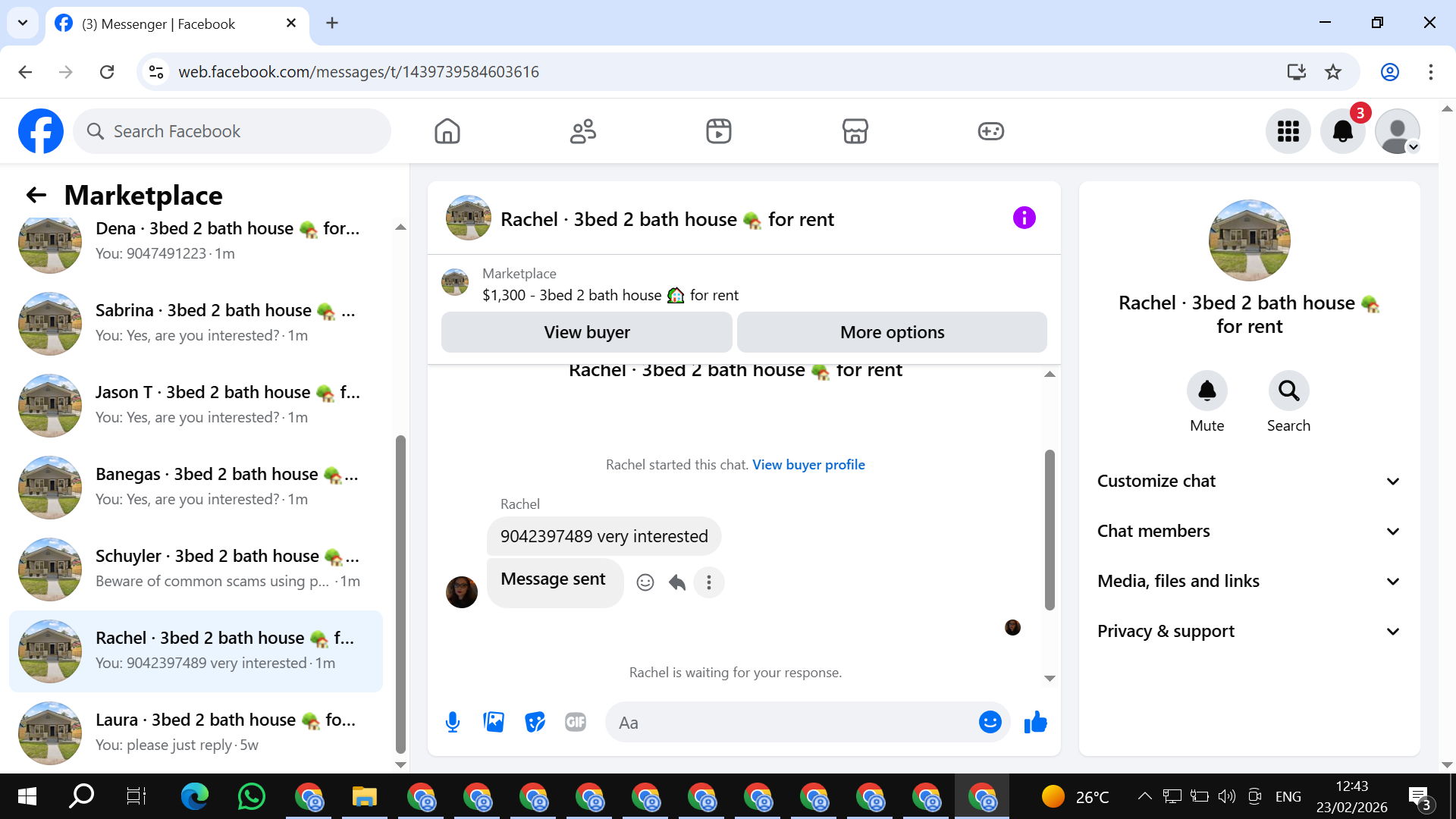Image resolution: width=1456 pixels, height=819 pixels.
Task: Open the Sabrina conversation
Action: coord(196,323)
